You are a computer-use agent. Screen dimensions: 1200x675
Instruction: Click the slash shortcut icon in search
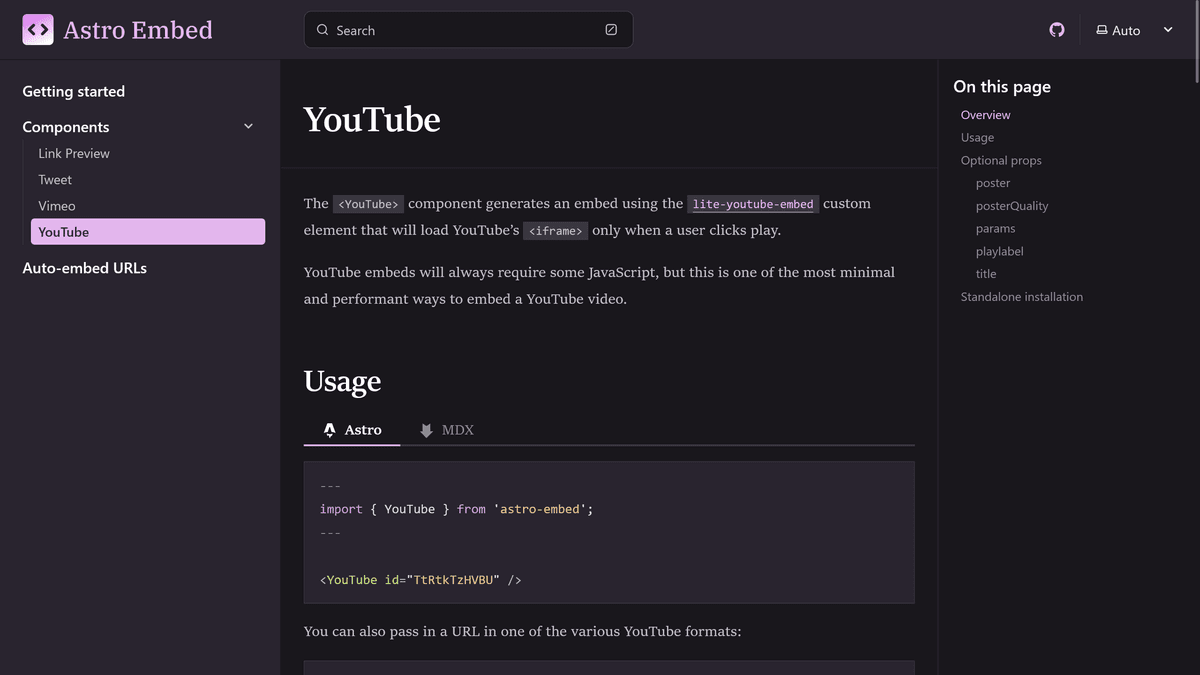point(611,30)
